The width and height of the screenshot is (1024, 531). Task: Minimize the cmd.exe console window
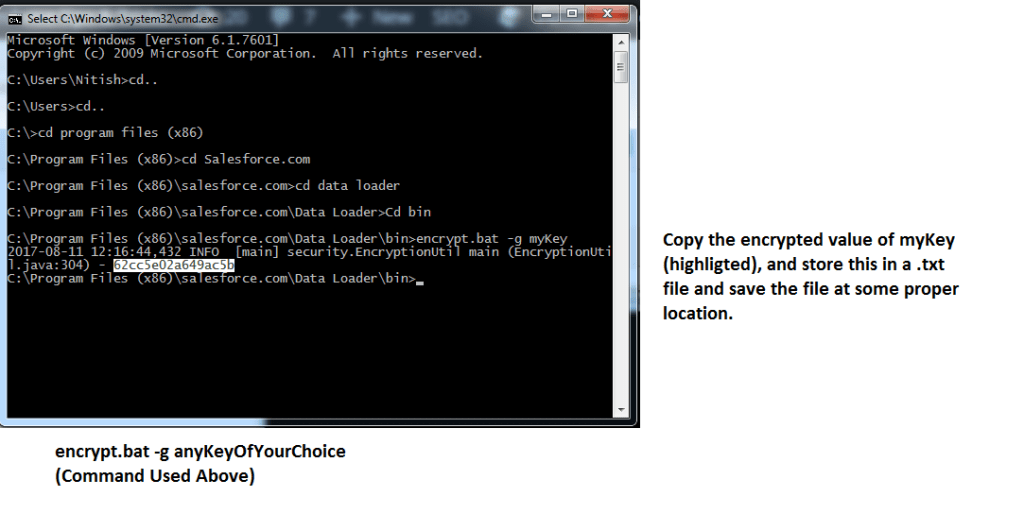click(x=546, y=14)
